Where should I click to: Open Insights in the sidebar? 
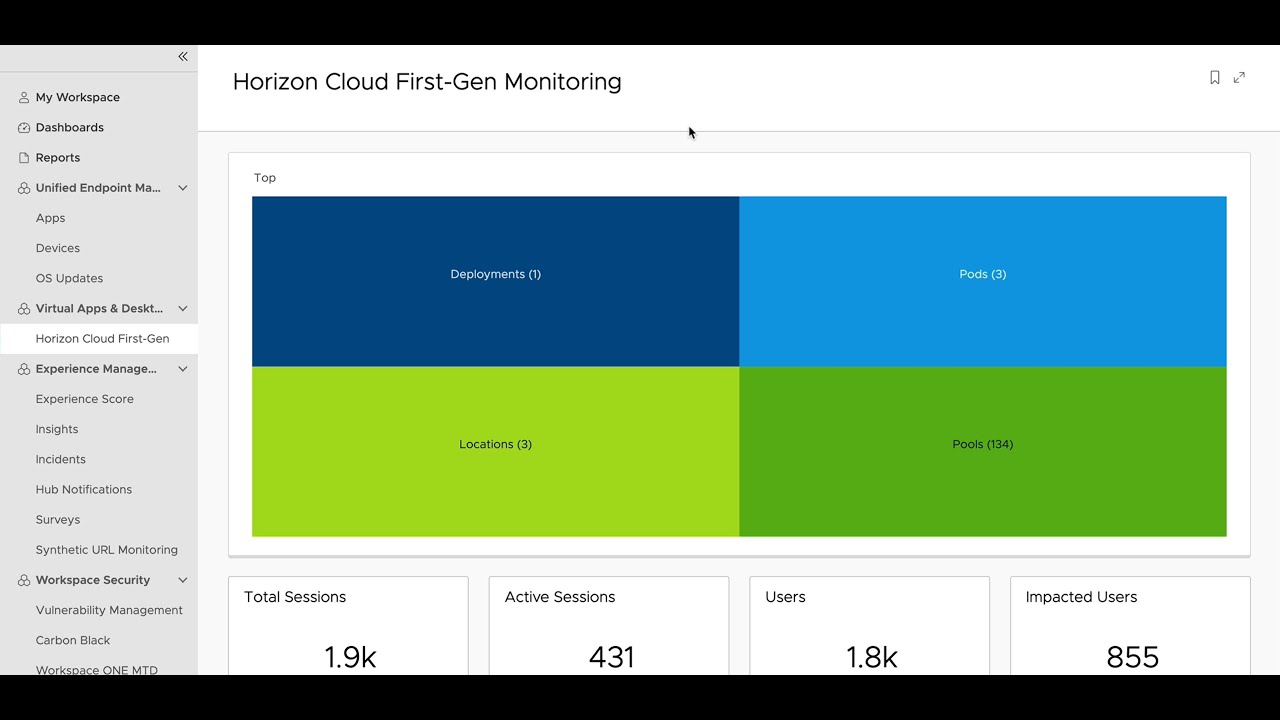coord(57,429)
